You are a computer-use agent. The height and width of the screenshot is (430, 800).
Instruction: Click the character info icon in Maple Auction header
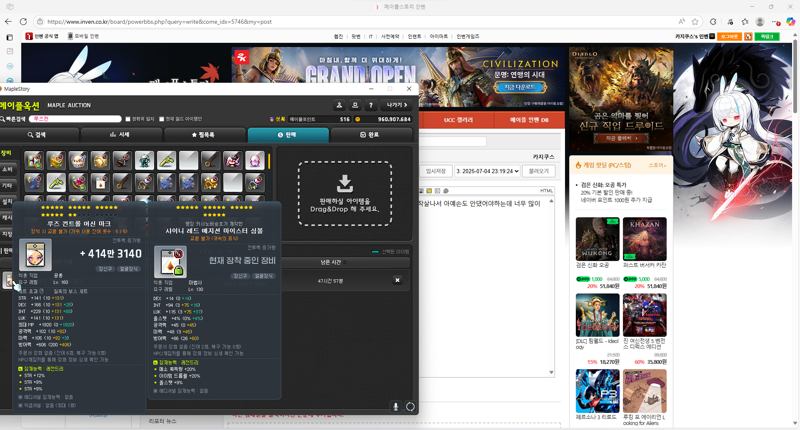[339, 105]
